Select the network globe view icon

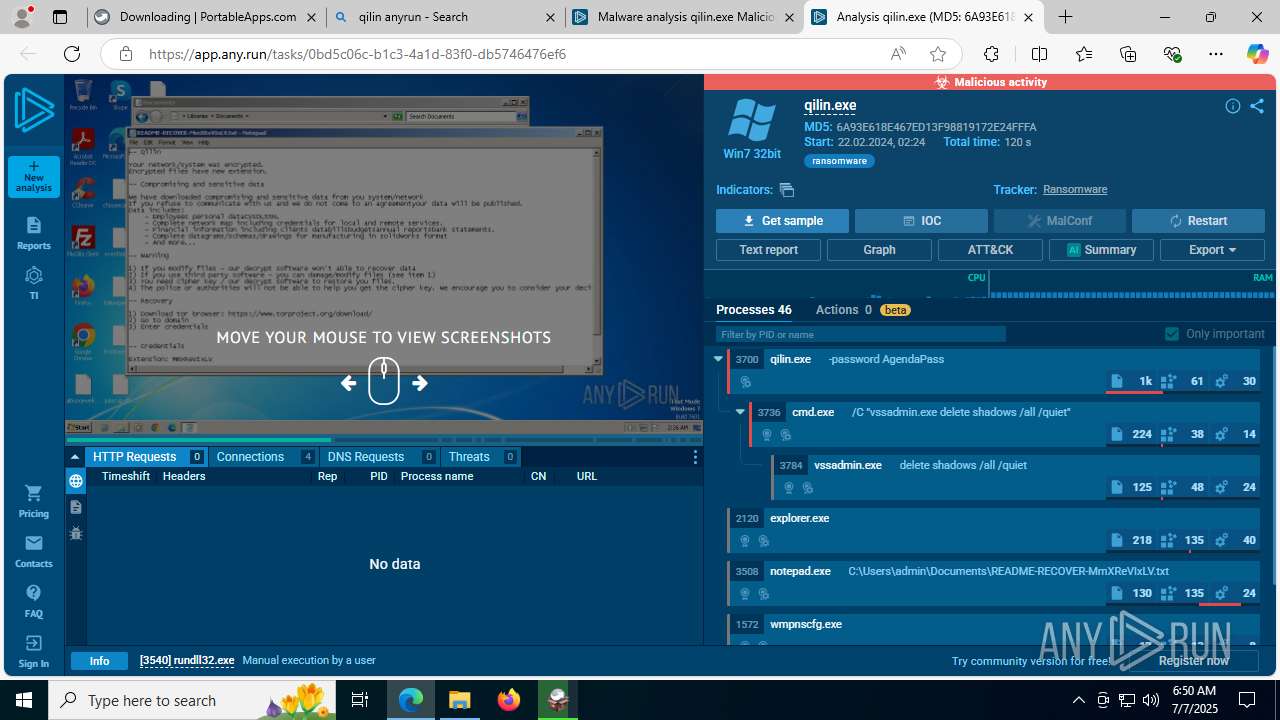tap(76, 482)
